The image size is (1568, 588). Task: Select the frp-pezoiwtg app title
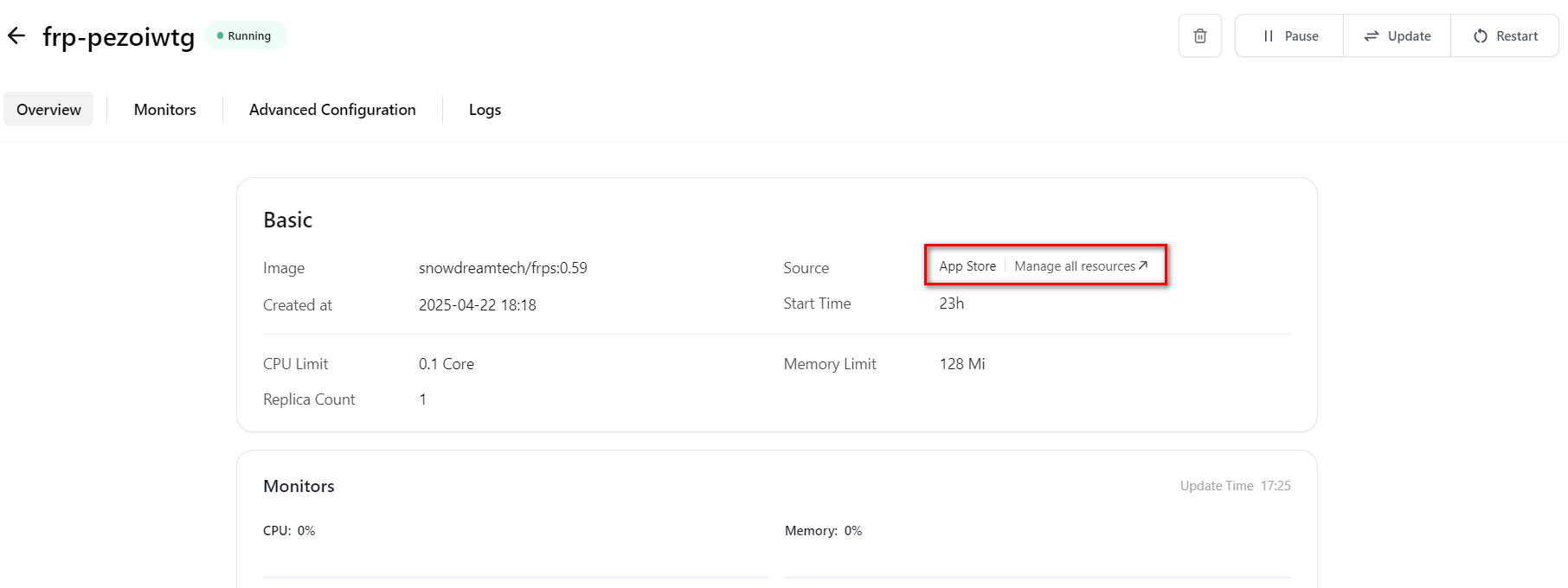click(119, 37)
